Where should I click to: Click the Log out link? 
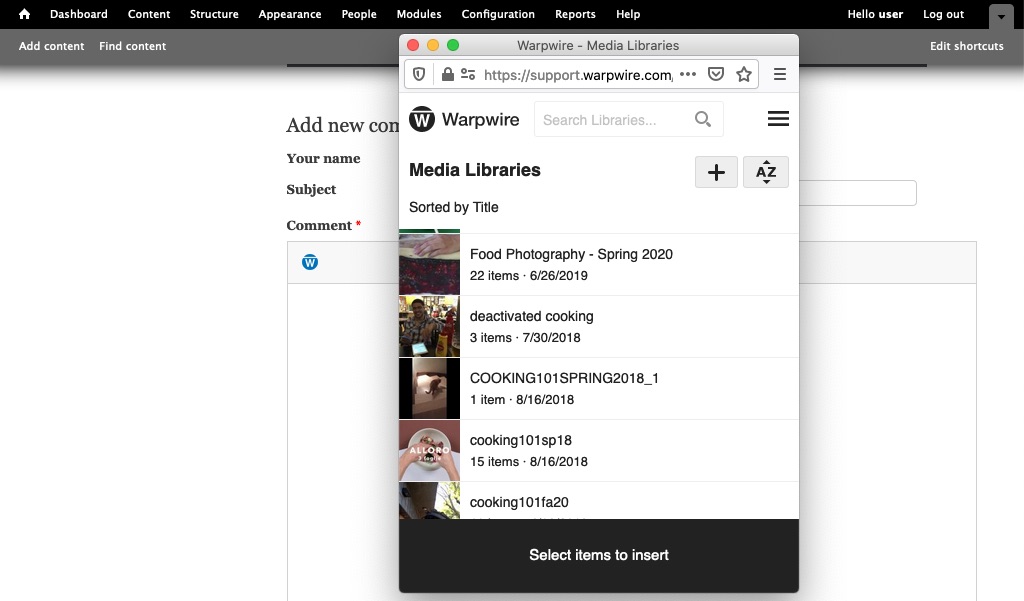coord(944,14)
